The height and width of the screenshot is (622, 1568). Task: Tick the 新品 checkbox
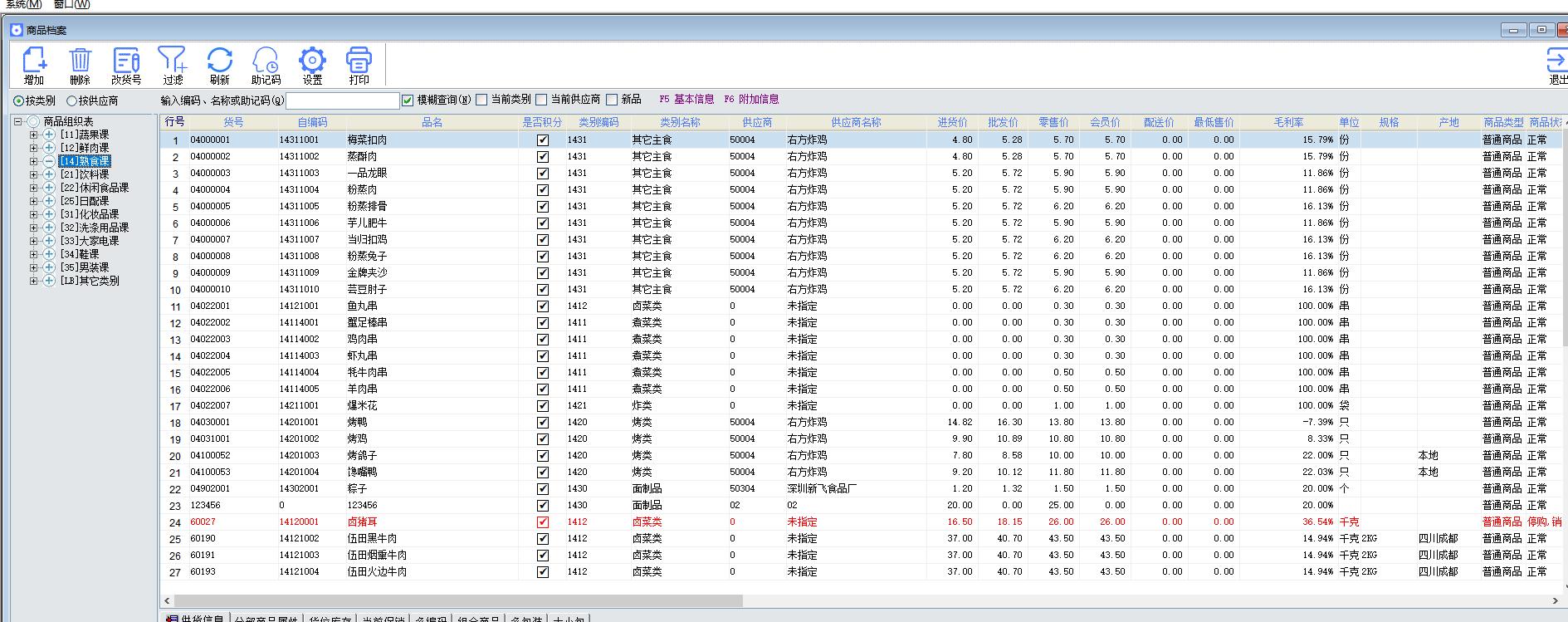(x=612, y=100)
